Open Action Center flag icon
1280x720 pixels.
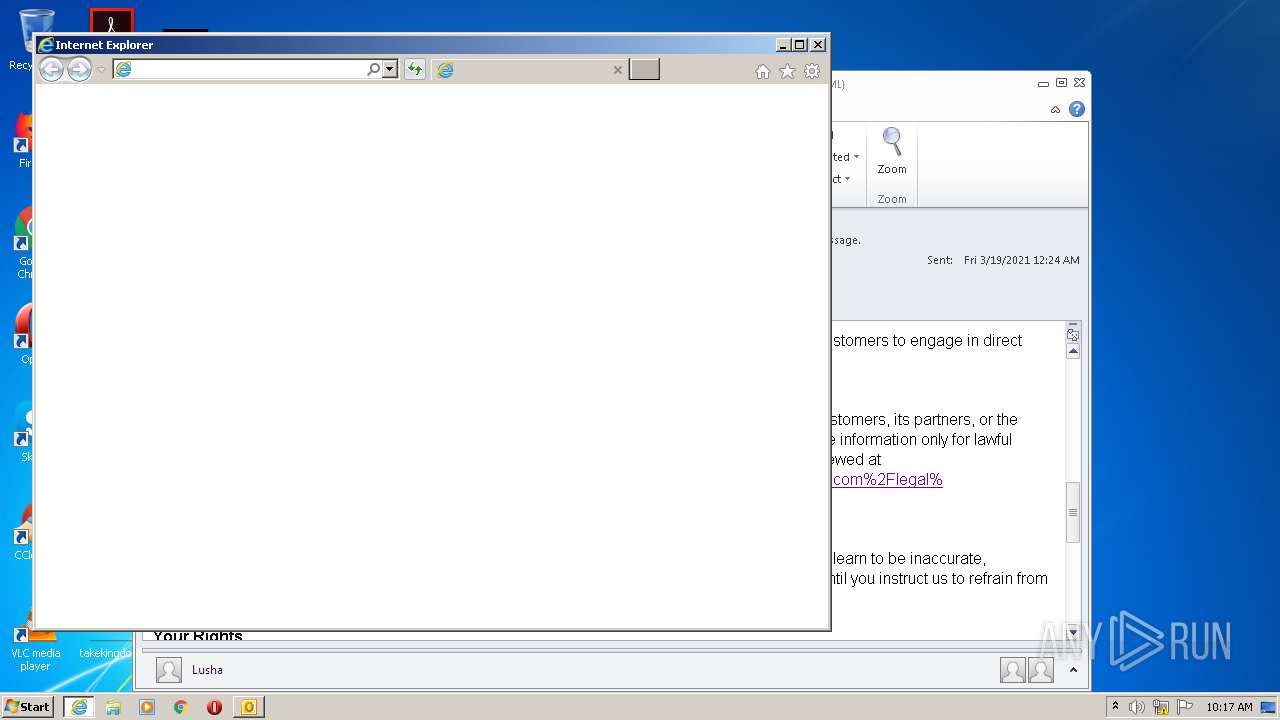pyautogui.click(x=1185, y=707)
